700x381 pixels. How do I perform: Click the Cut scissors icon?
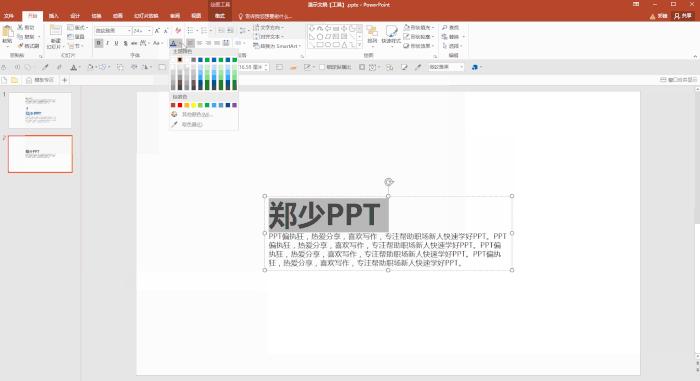coord(20,27)
